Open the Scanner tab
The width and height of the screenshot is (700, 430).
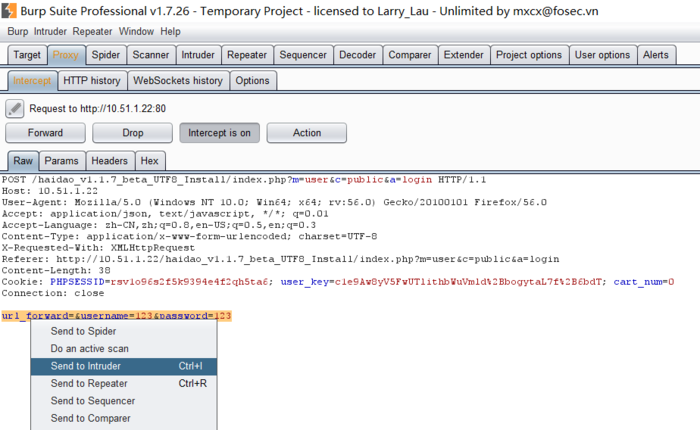151,55
